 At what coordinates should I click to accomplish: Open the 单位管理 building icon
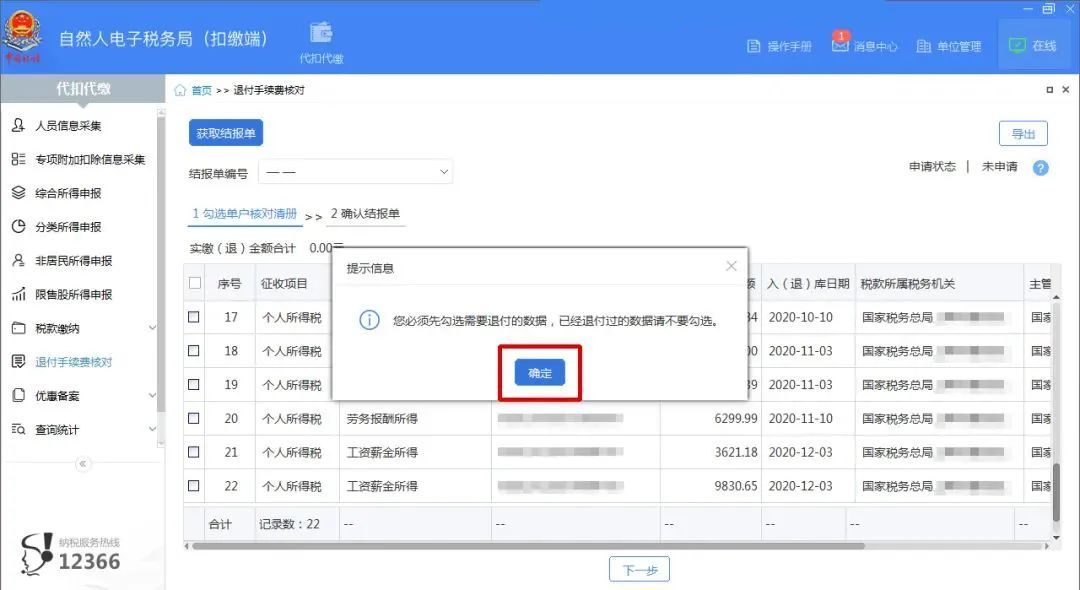[924, 46]
